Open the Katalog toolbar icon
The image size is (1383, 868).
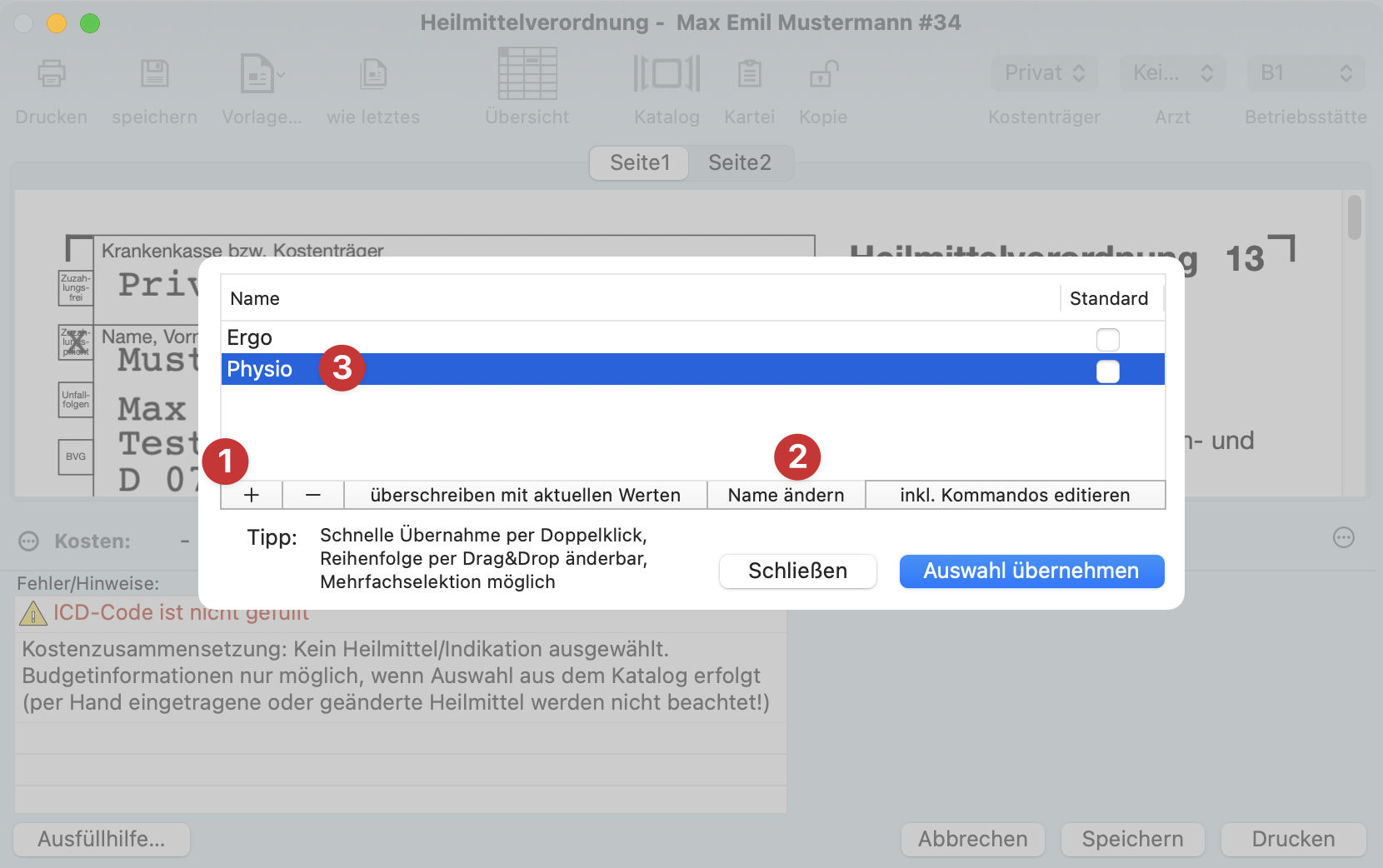click(667, 73)
